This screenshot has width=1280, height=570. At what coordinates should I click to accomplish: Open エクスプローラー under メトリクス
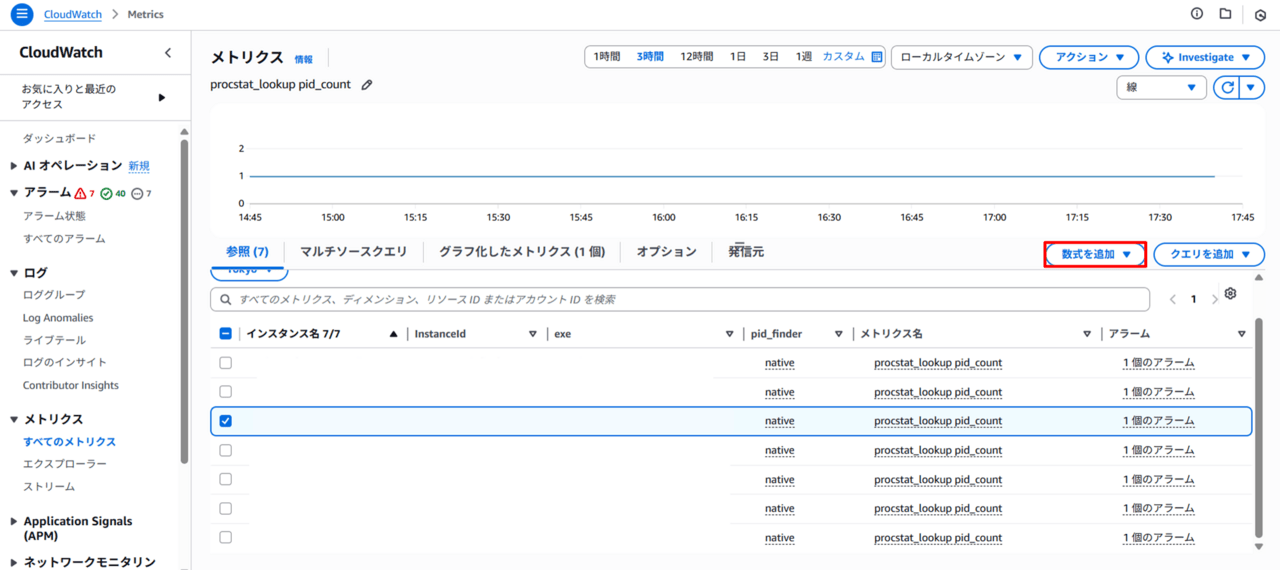(x=65, y=464)
